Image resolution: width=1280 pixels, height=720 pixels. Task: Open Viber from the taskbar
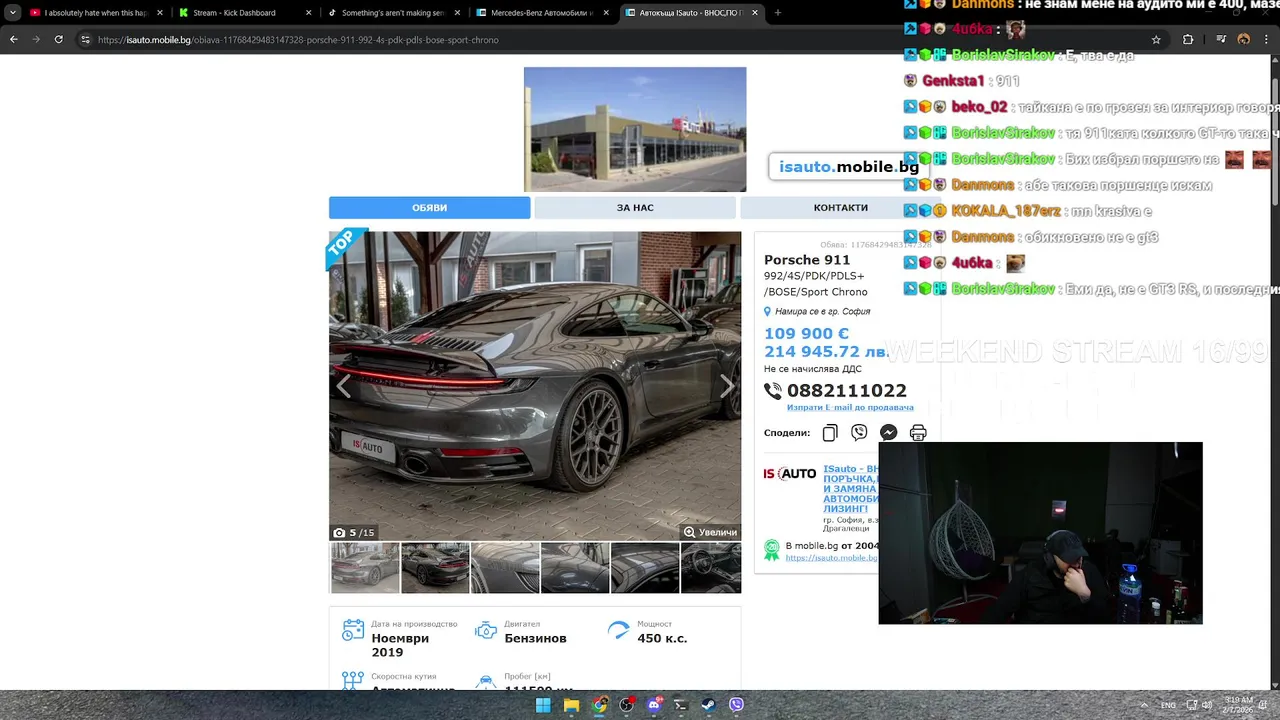737,705
